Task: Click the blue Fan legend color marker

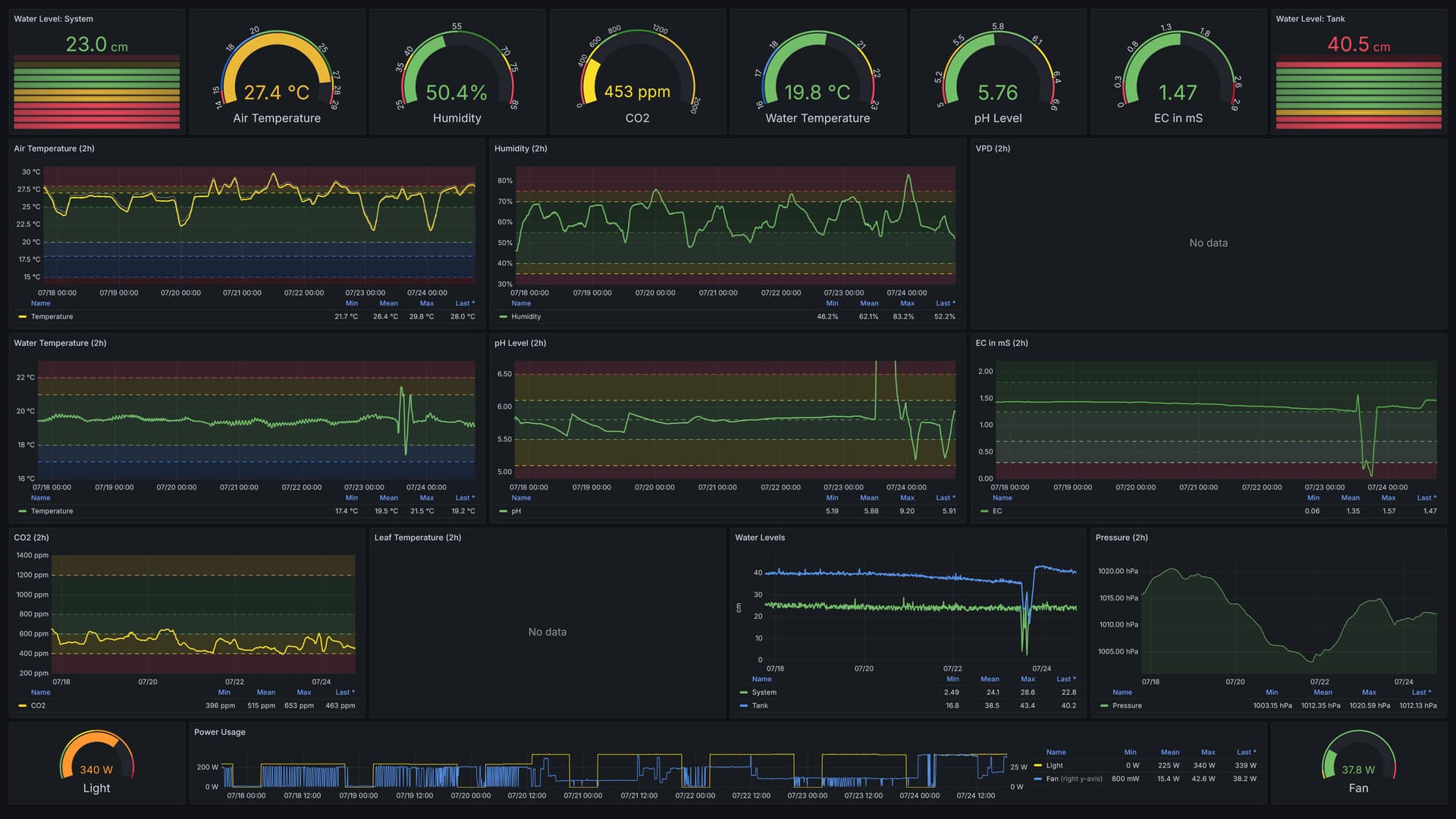Action: pos(1037,779)
